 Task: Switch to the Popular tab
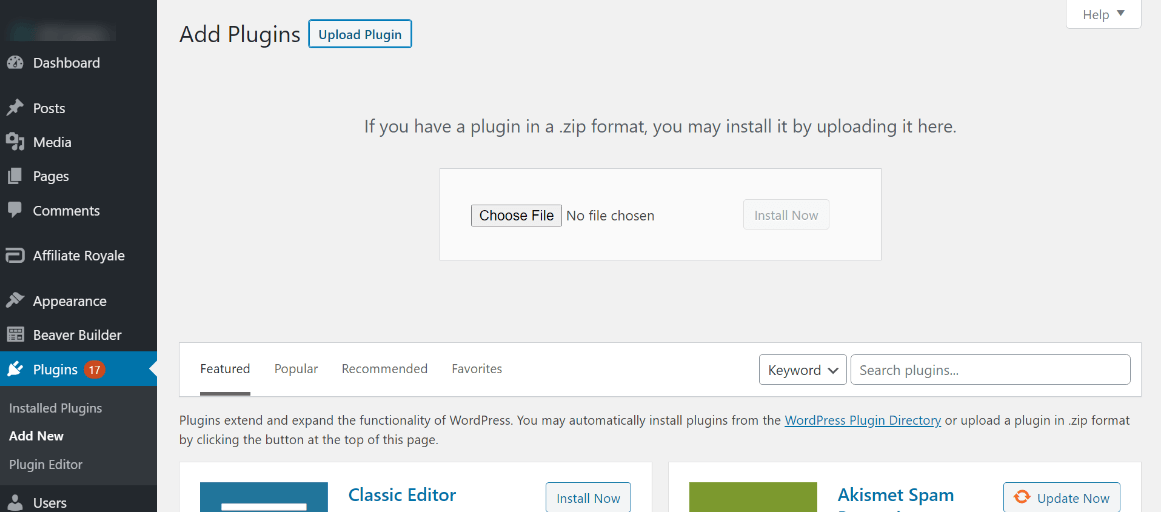pyautogui.click(x=296, y=369)
